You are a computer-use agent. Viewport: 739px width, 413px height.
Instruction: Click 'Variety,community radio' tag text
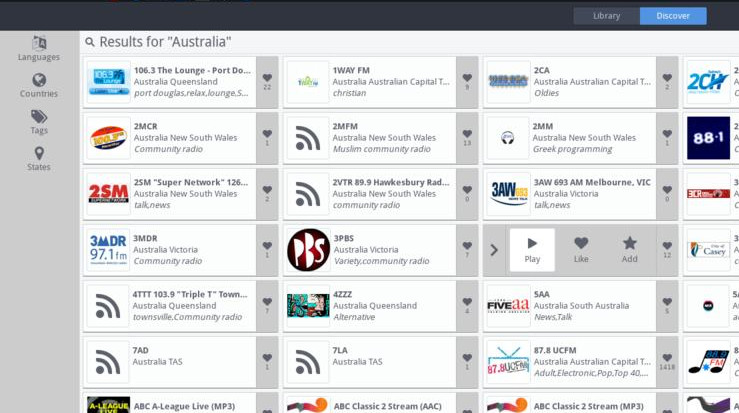coord(381,261)
